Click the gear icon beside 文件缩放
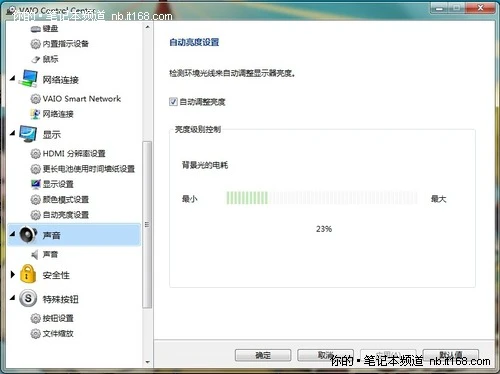The width and height of the screenshot is (500, 374). (36, 334)
